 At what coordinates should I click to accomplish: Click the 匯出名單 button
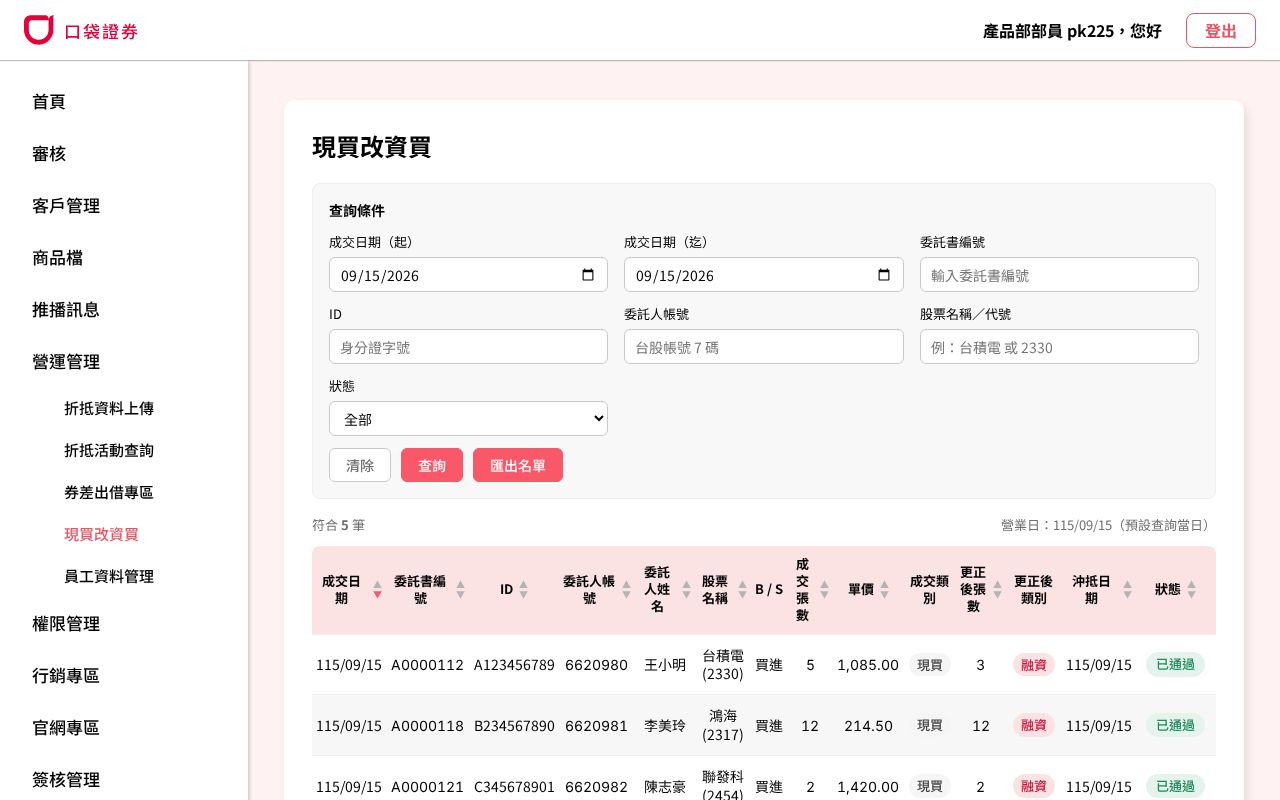pos(518,465)
